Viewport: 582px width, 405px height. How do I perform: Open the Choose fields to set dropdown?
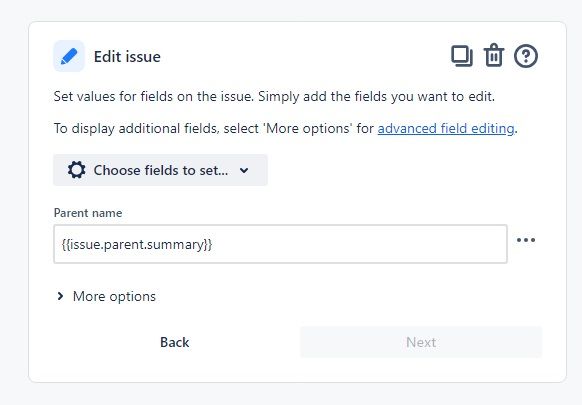pyautogui.click(x=160, y=170)
